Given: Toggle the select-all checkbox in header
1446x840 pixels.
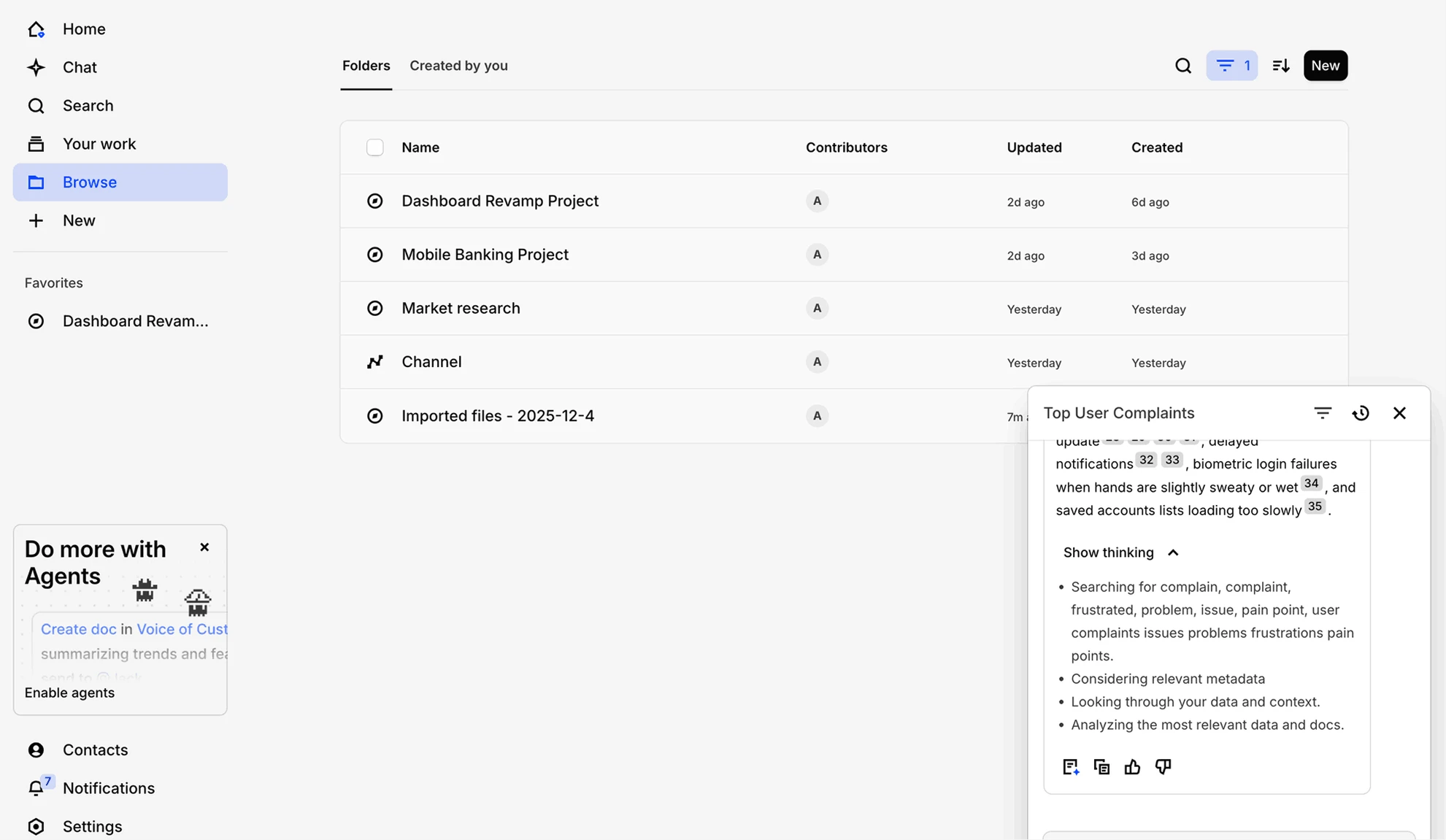Looking at the screenshot, I should coord(374,147).
